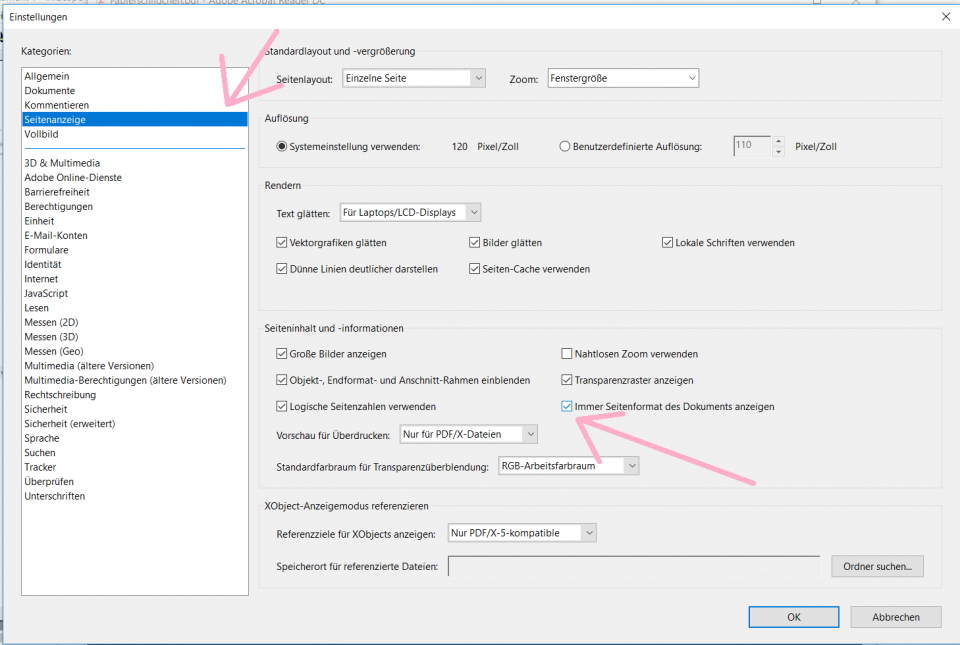Open the Zoom dropdown showing Fenstergröße
The height and width of the screenshot is (645, 960).
tap(623, 78)
